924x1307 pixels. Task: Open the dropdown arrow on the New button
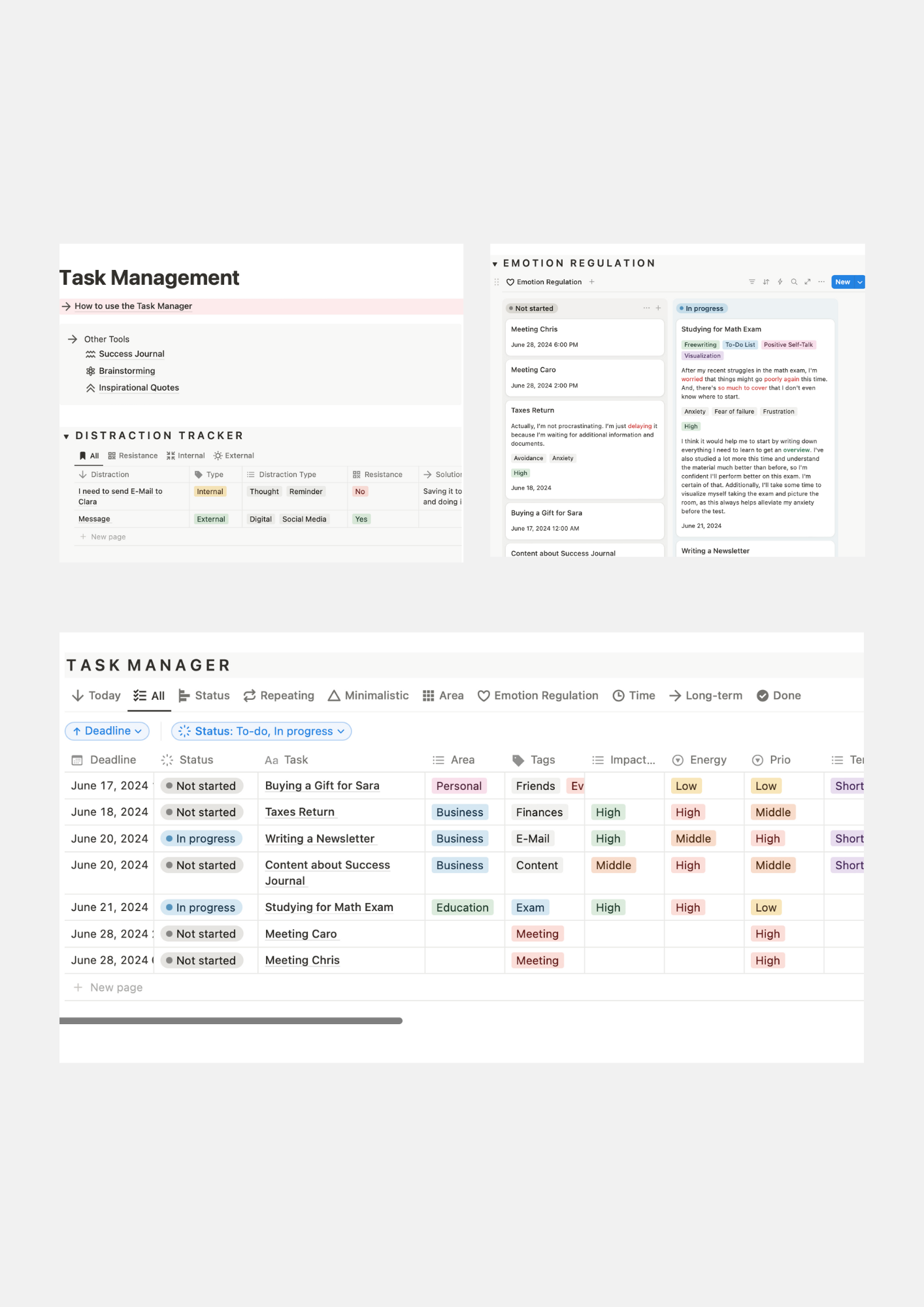[x=860, y=282]
